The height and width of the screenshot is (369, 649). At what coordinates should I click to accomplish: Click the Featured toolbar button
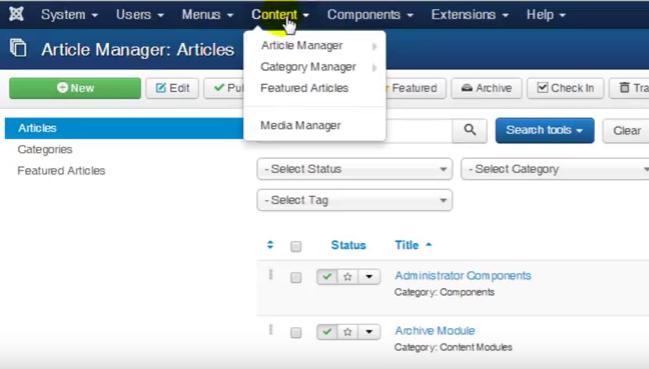(415, 88)
